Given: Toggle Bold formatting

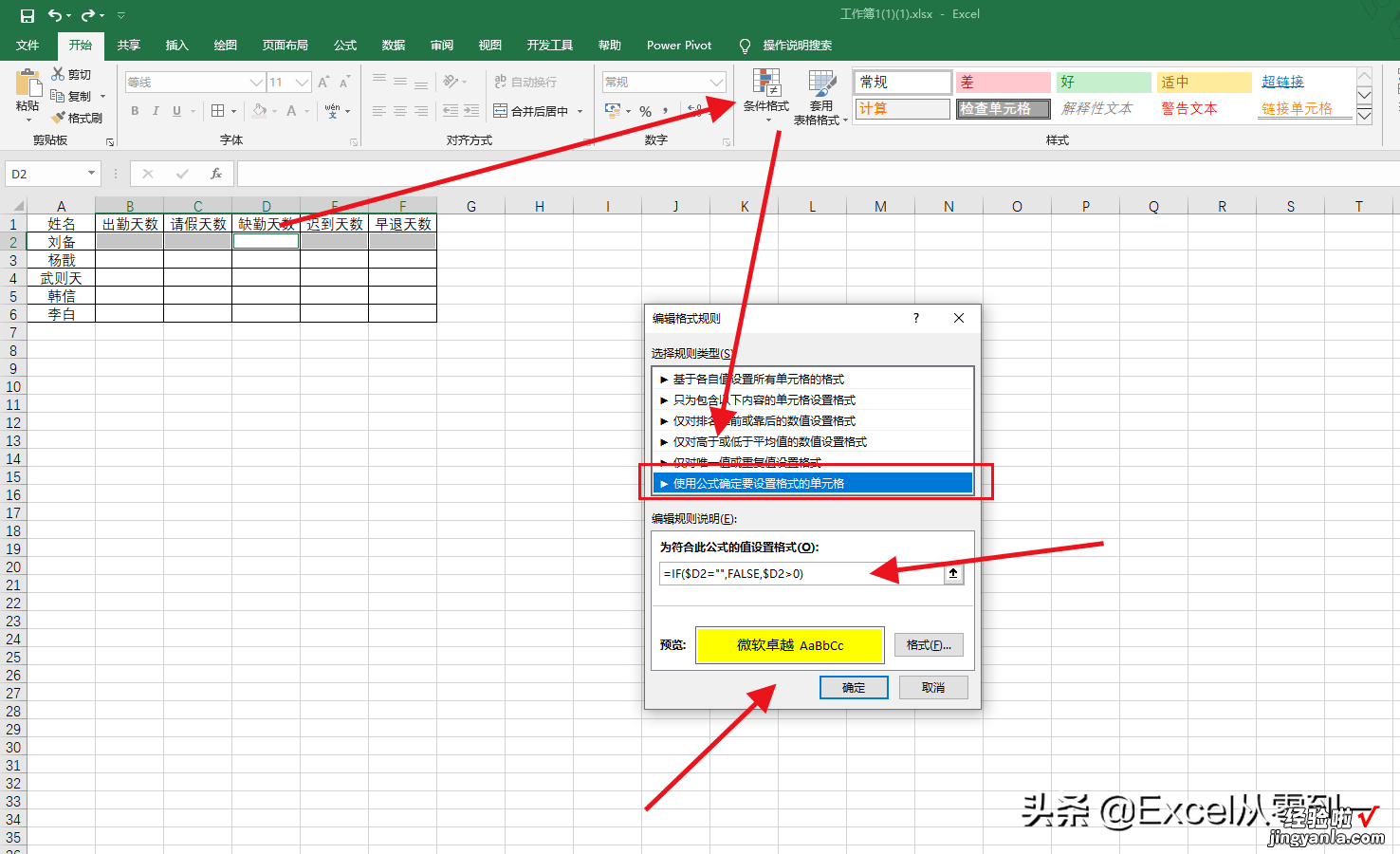Looking at the screenshot, I should (135, 111).
